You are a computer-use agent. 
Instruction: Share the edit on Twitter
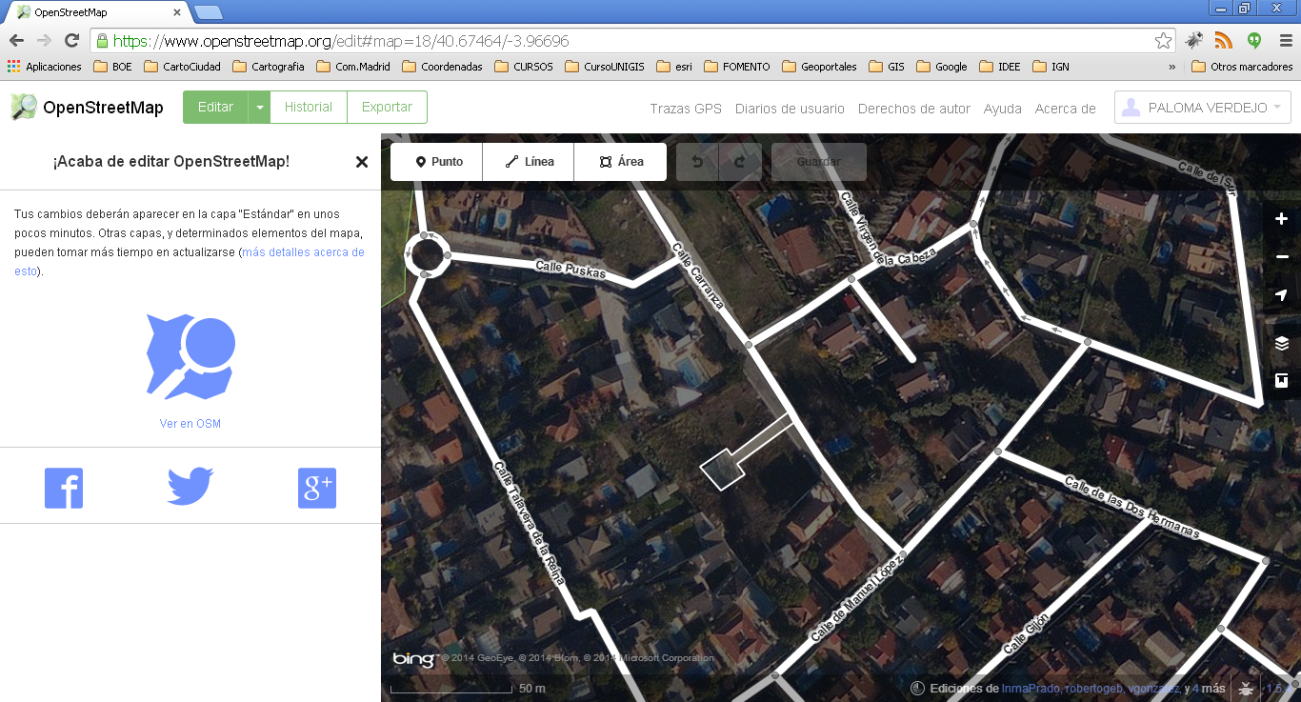[189, 487]
